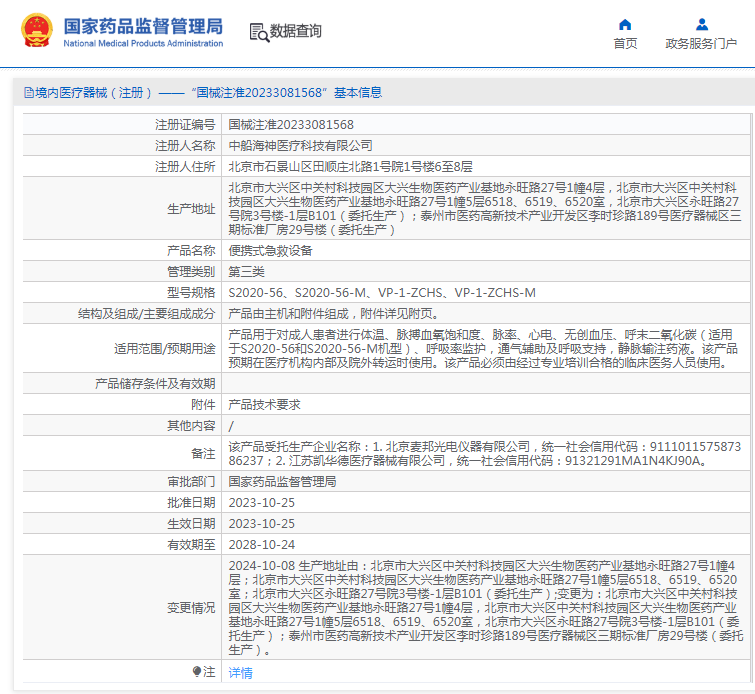Select product name 便携式急救设备
755x694 pixels.
pos(270,250)
